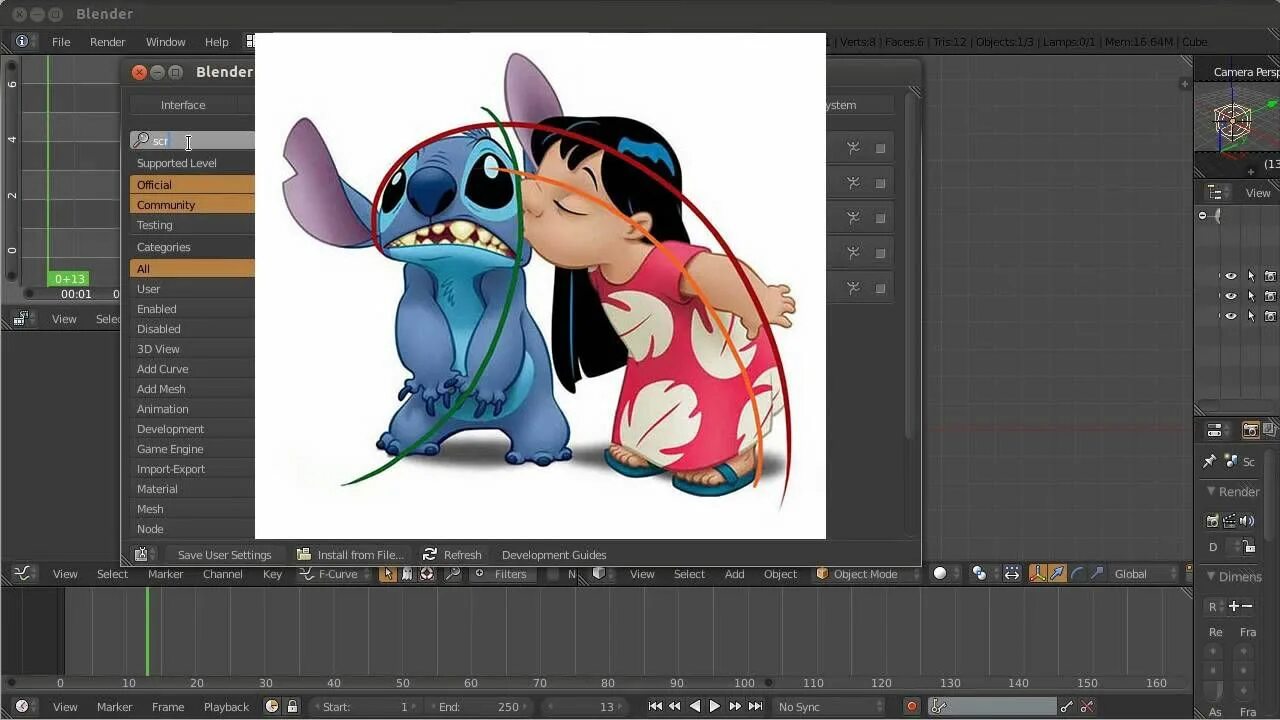The image size is (1280, 720).
Task: Click the render animation clapperboard icon
Action: point(1229,521)
